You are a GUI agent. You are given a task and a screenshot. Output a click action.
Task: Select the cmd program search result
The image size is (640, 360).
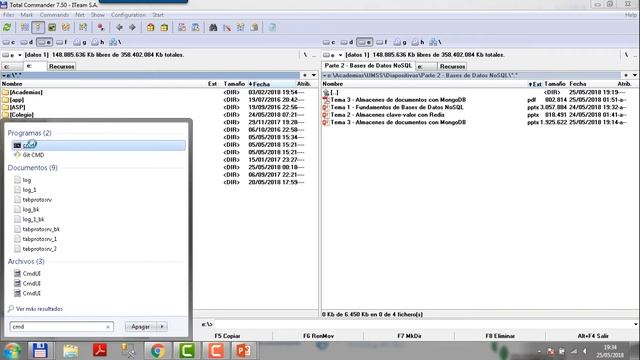tap(98, 145)
